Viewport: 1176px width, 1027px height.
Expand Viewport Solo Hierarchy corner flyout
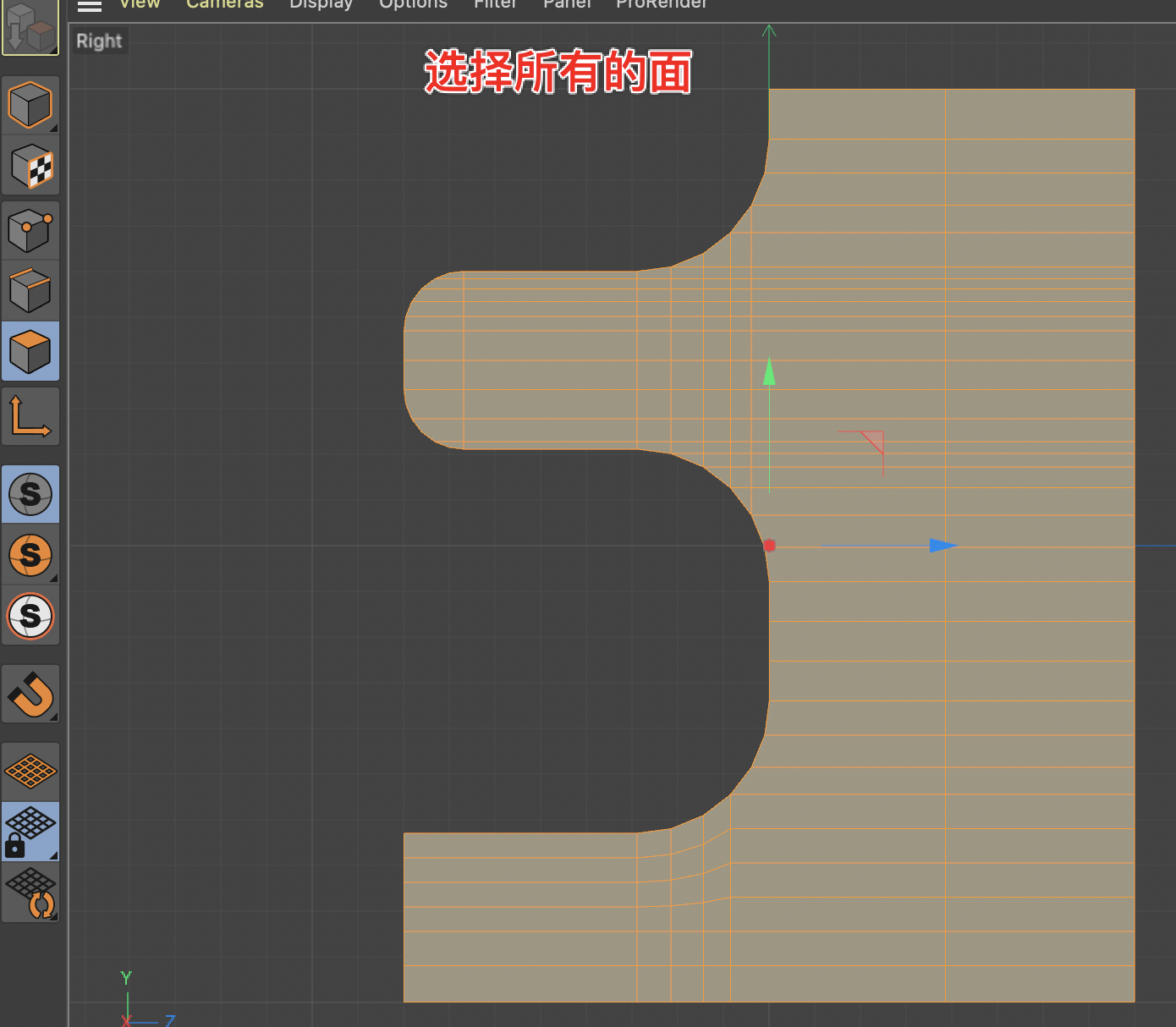pyautogui.click(x=53, y=578)
